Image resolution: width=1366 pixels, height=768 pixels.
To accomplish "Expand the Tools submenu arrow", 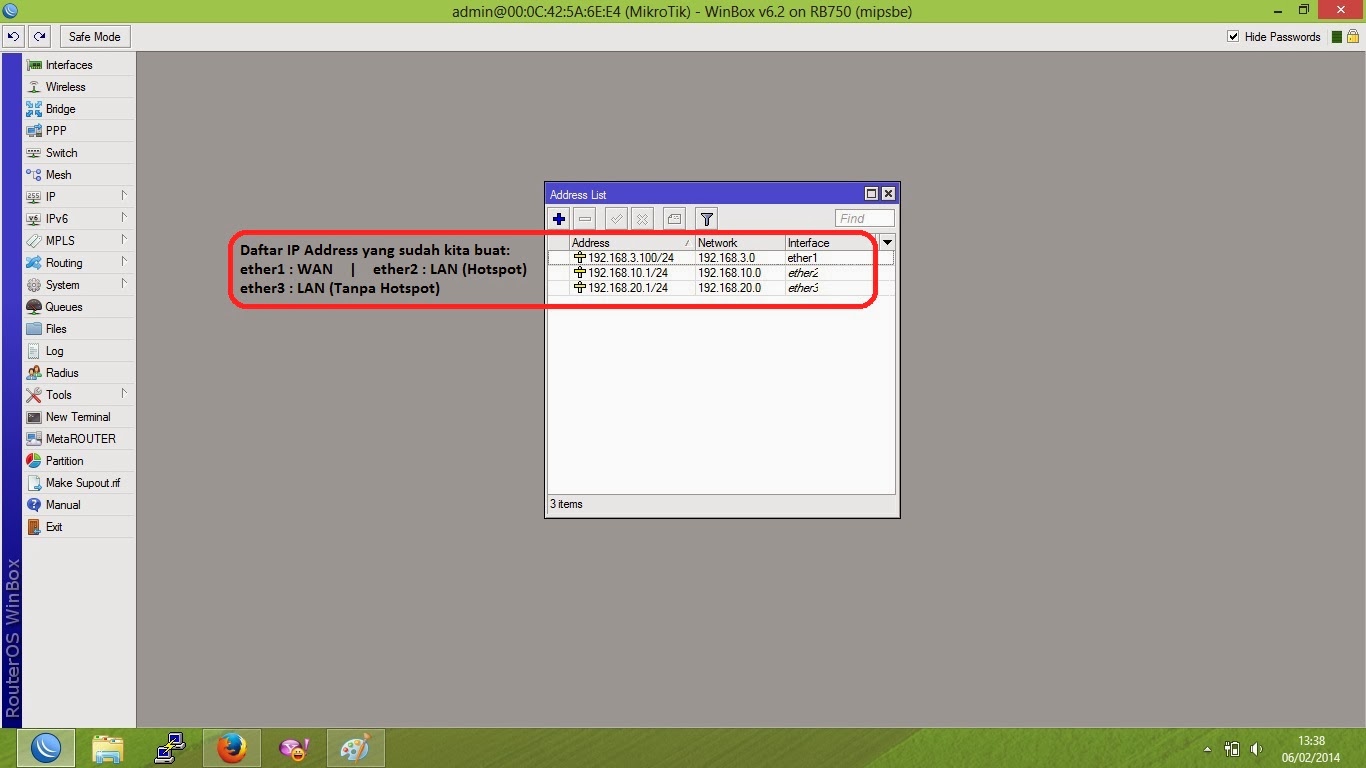I will coord(125,394).
